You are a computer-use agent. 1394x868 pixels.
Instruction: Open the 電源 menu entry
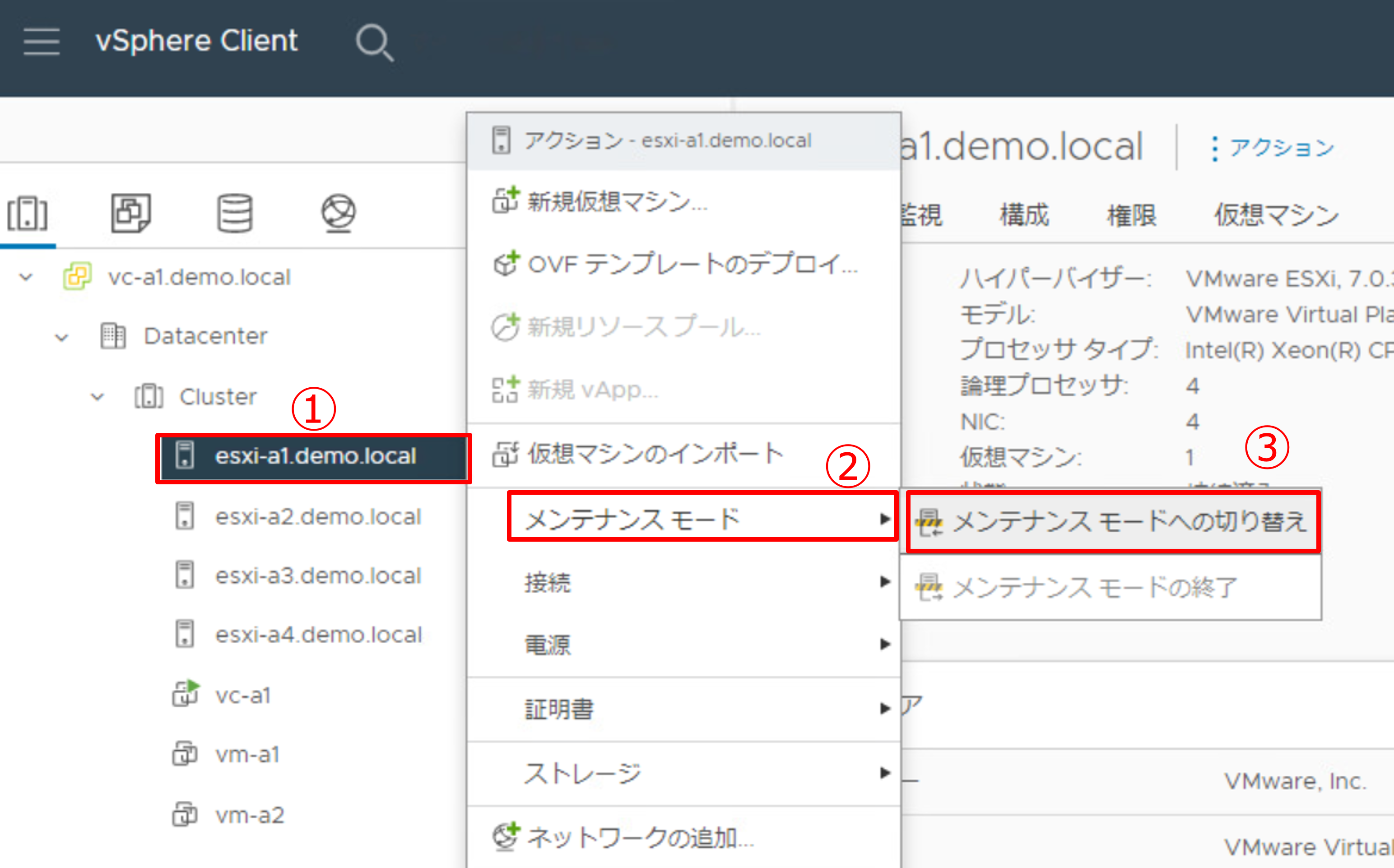pyautogui.click(x=684, y=644)
